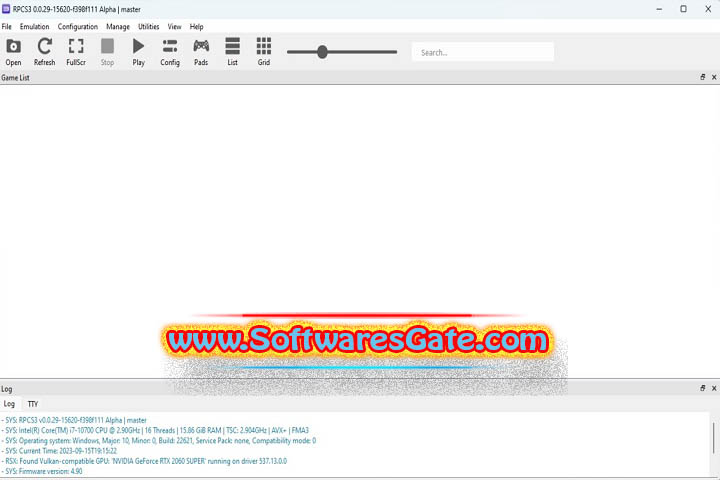Click the Log panel vertical scrollbar
The height and width of the screenshot is (480, 720).
point(714,438)
